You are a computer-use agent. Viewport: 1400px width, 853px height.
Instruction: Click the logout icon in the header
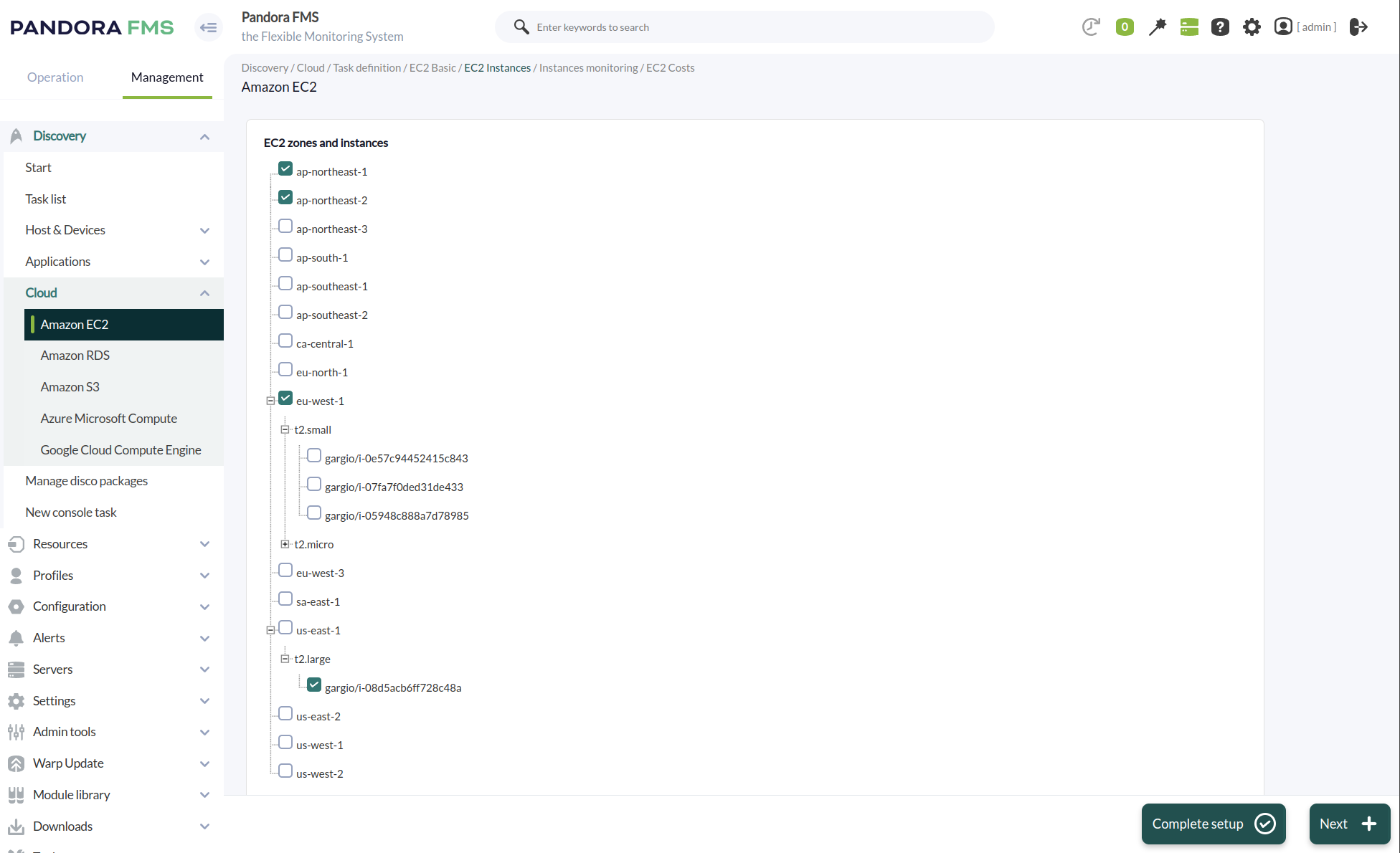point(1358,27)
